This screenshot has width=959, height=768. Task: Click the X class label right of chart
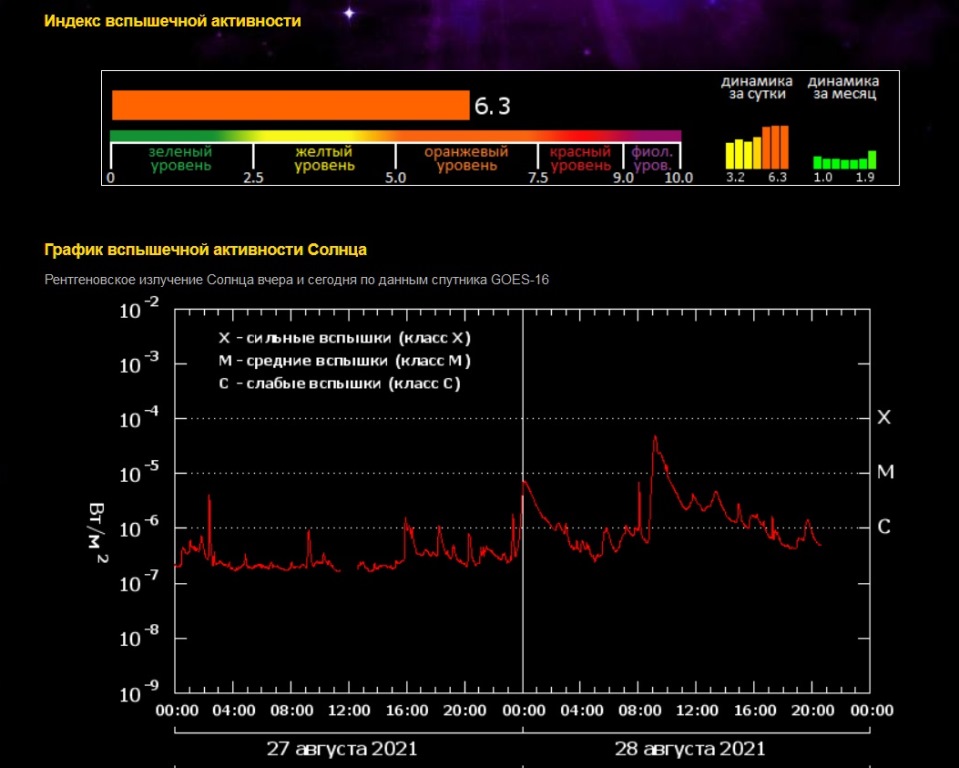(x=883, y=417)
